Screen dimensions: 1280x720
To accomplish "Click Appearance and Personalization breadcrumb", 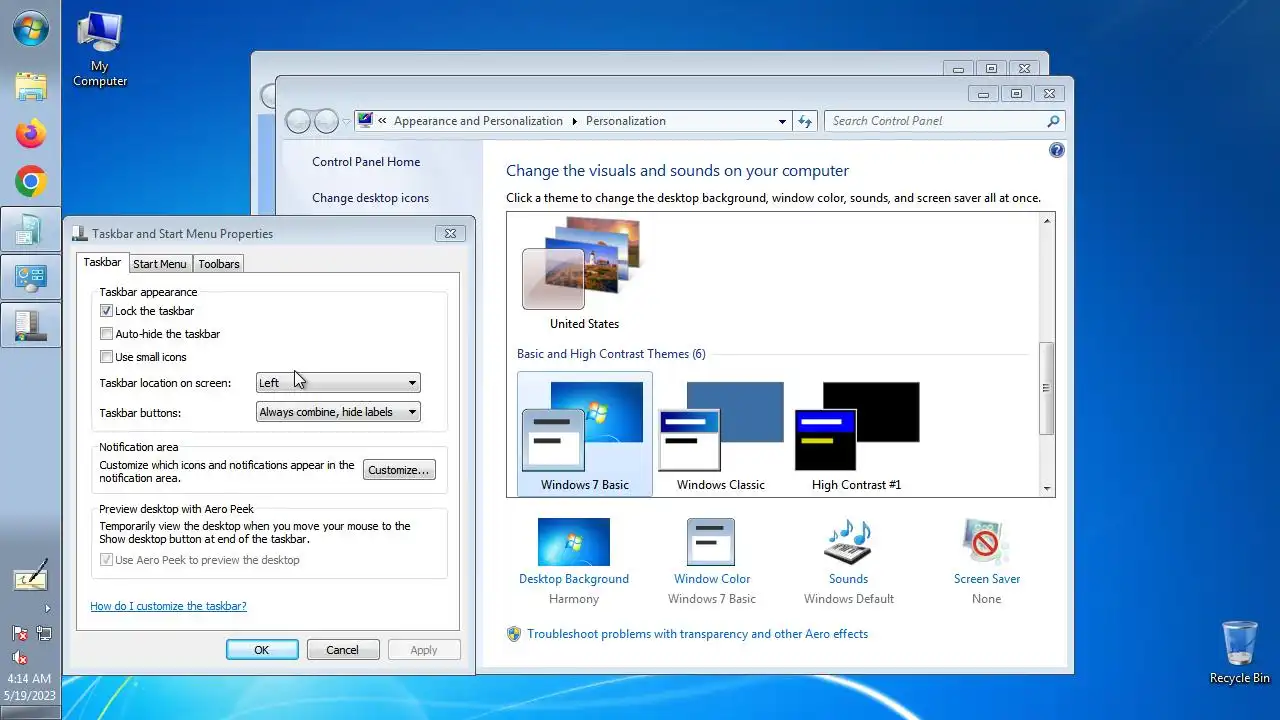I will [x=478, y=121].
